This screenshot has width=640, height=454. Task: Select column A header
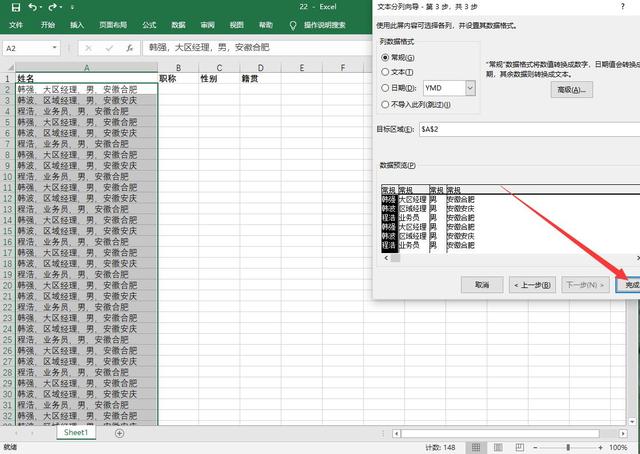click(x=87, y=68)
